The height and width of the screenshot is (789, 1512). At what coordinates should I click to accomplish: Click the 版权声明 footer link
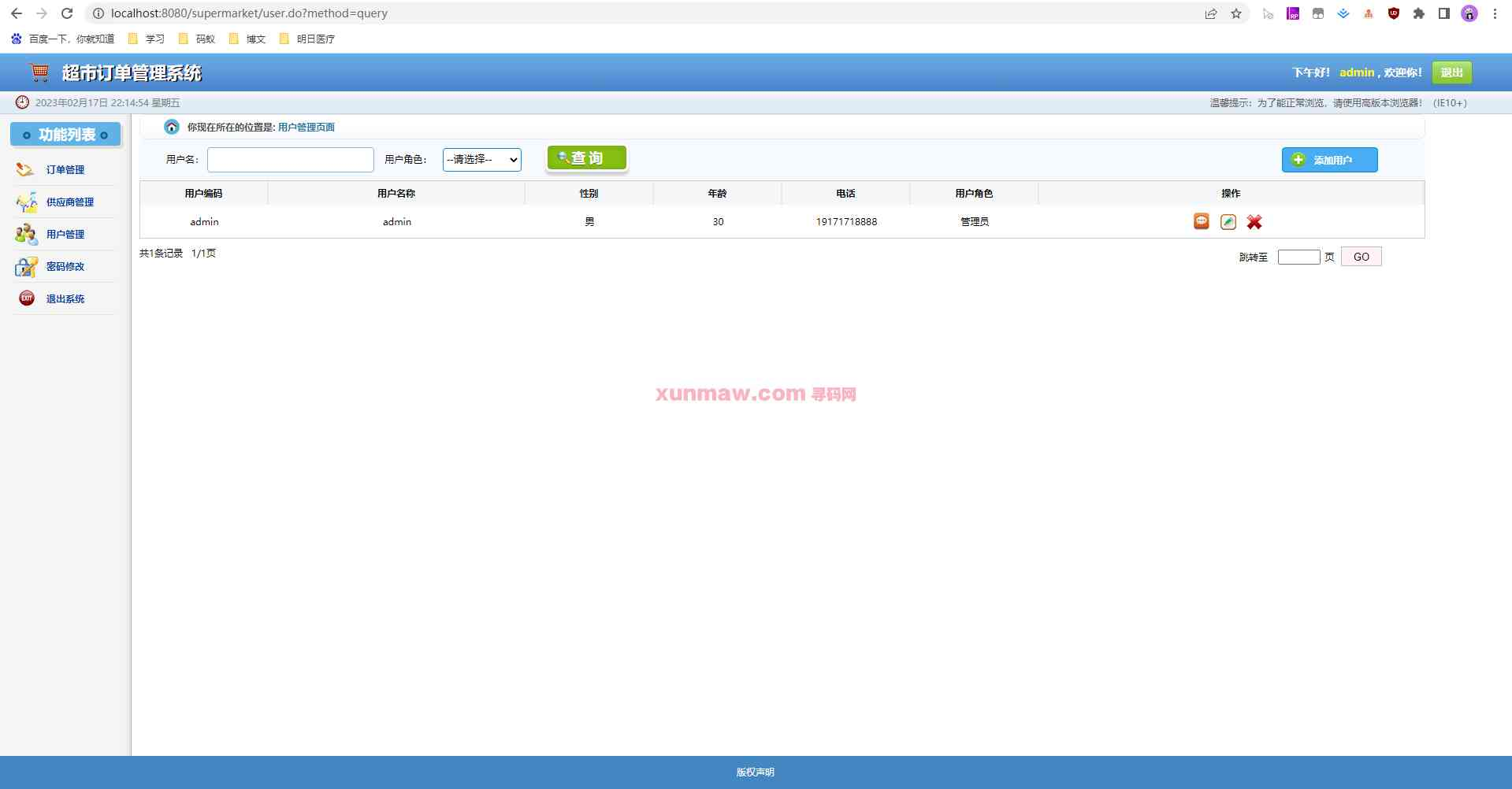pyautogui.click(x=756, y=772)
